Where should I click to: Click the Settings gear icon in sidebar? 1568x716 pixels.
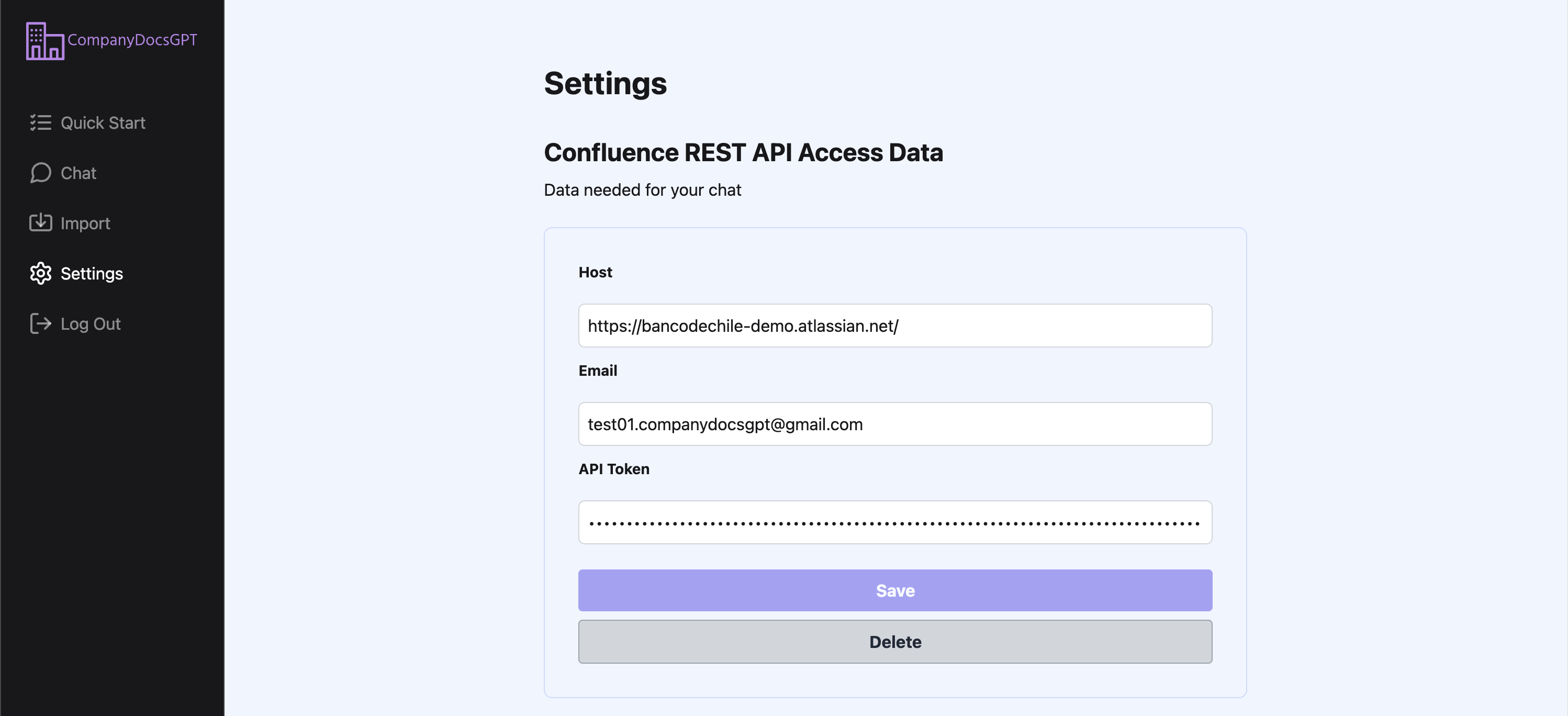(x=40, y=273)
